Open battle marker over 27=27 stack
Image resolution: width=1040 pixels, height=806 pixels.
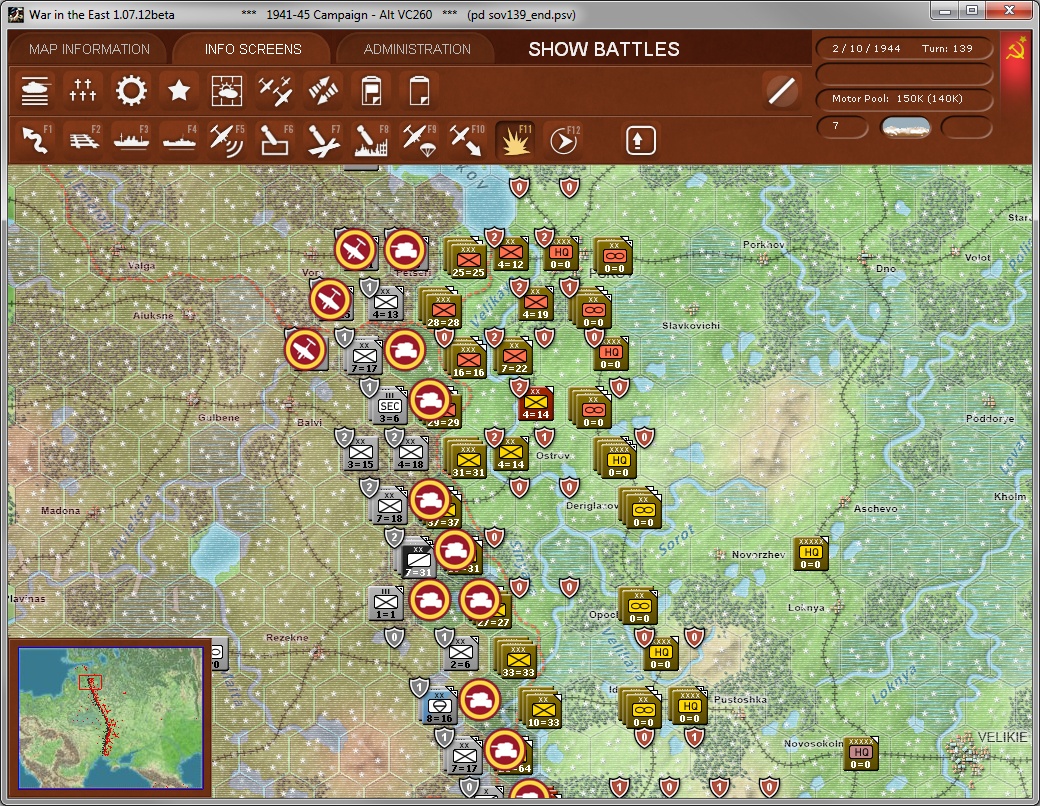pos(480,600)
